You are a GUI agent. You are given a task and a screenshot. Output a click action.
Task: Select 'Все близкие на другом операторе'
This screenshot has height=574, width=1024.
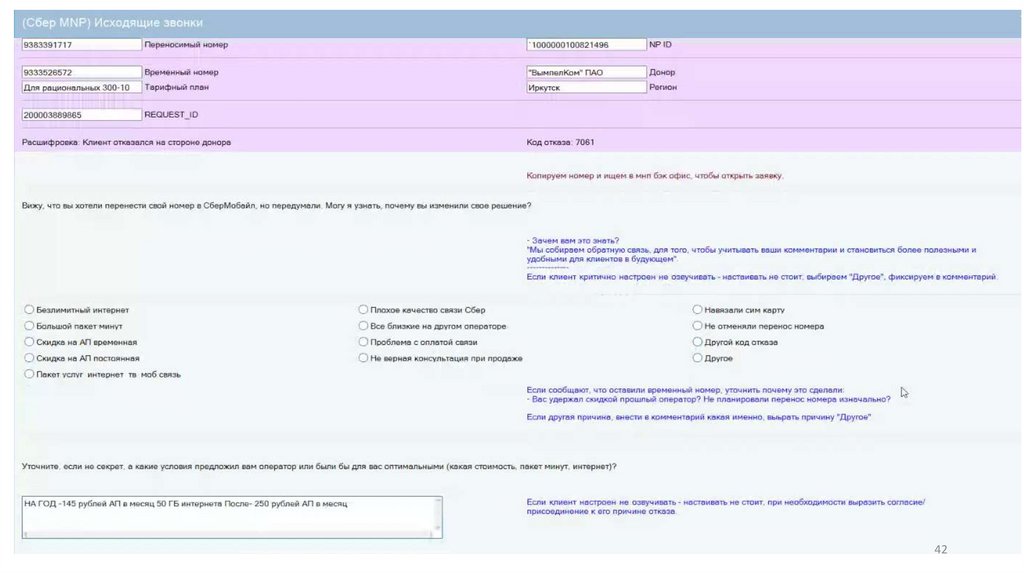[x=363, y=325]
